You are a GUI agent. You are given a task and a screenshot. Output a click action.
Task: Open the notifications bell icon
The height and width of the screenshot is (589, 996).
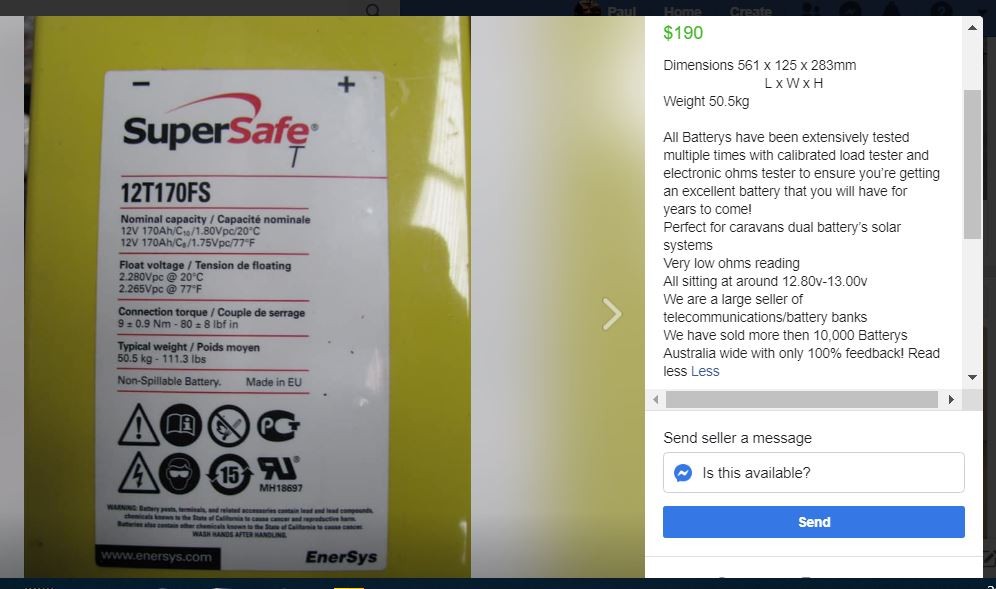pos(892,10)
